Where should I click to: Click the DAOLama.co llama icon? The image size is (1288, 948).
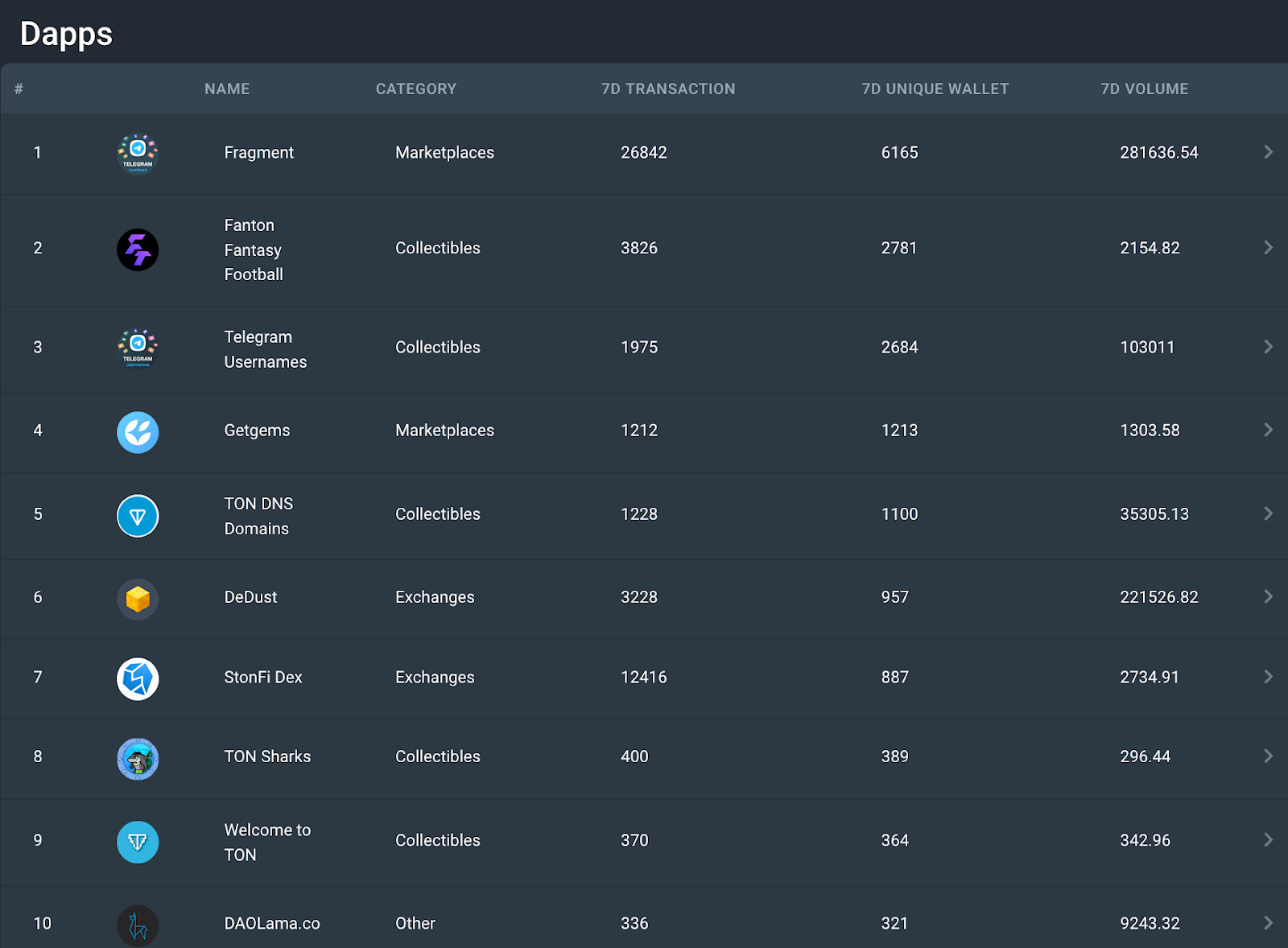(138, 925)
